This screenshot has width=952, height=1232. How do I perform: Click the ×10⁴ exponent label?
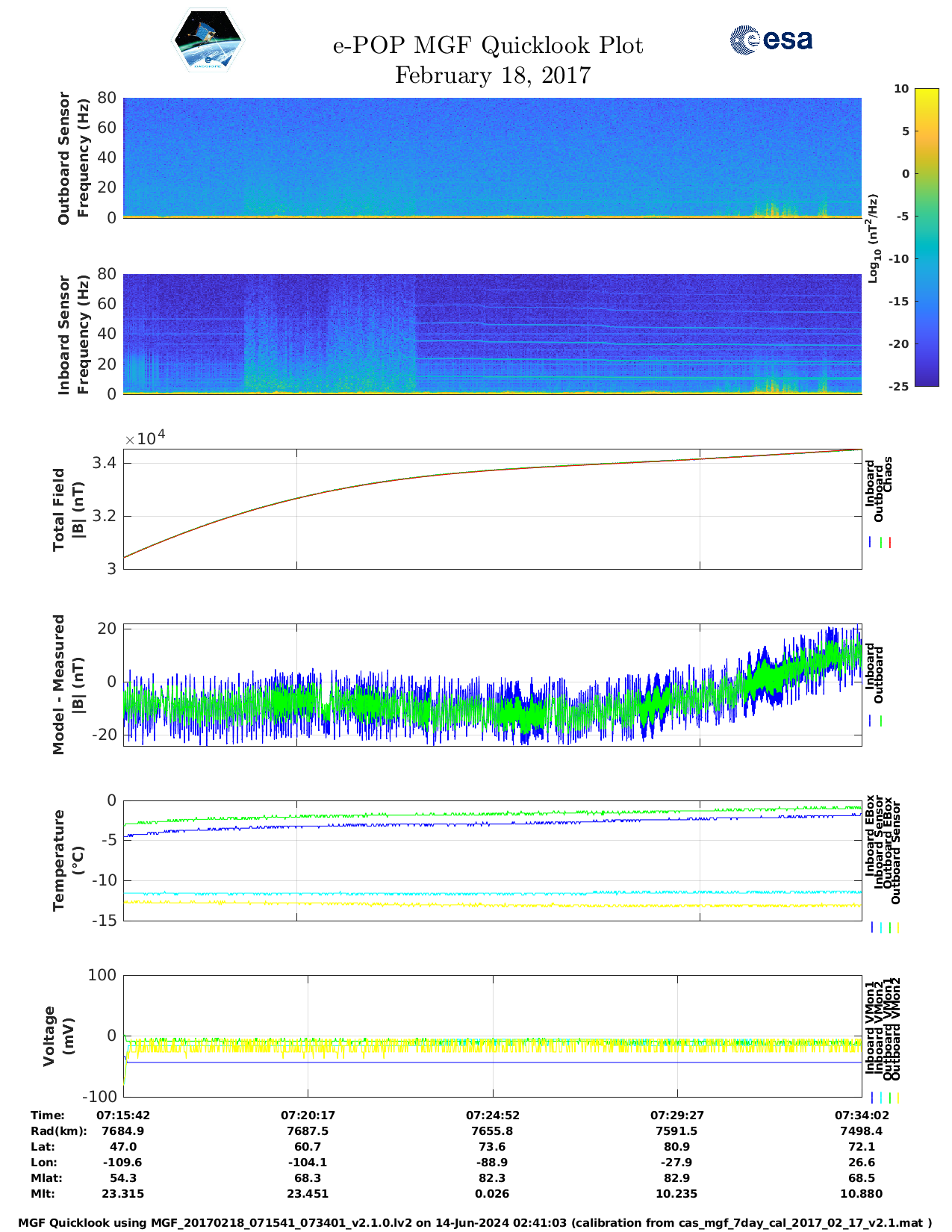tap(145, 438)
